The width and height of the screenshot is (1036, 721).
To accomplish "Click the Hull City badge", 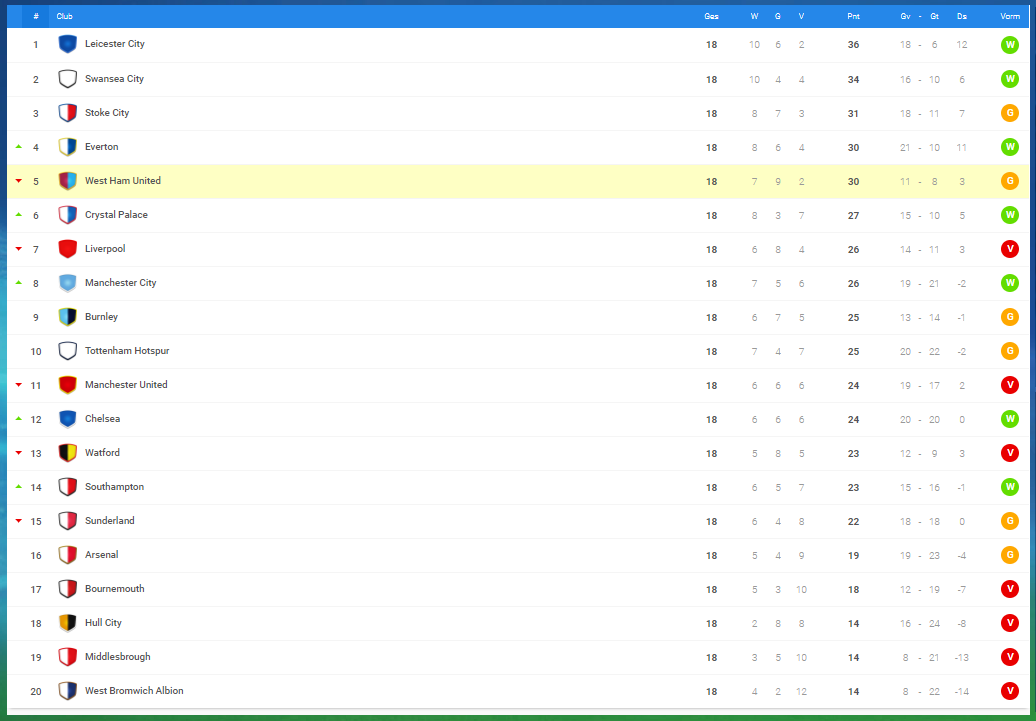I will click(x=67, y=623).
